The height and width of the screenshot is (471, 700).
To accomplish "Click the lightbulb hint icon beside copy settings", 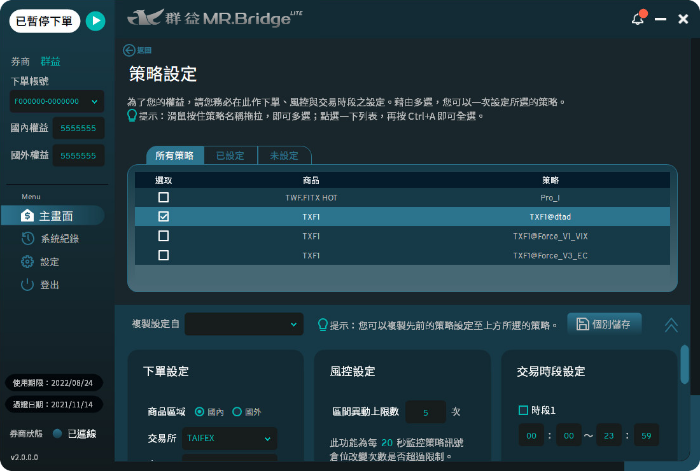I will point(323,324).
